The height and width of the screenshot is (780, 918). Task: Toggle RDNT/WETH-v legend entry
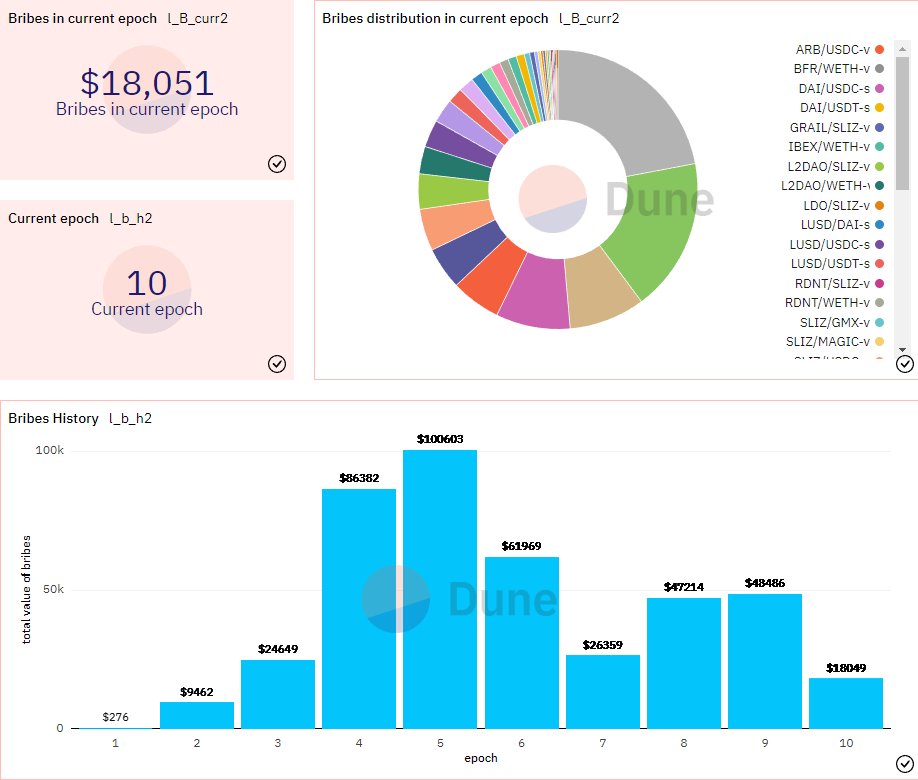834,303
